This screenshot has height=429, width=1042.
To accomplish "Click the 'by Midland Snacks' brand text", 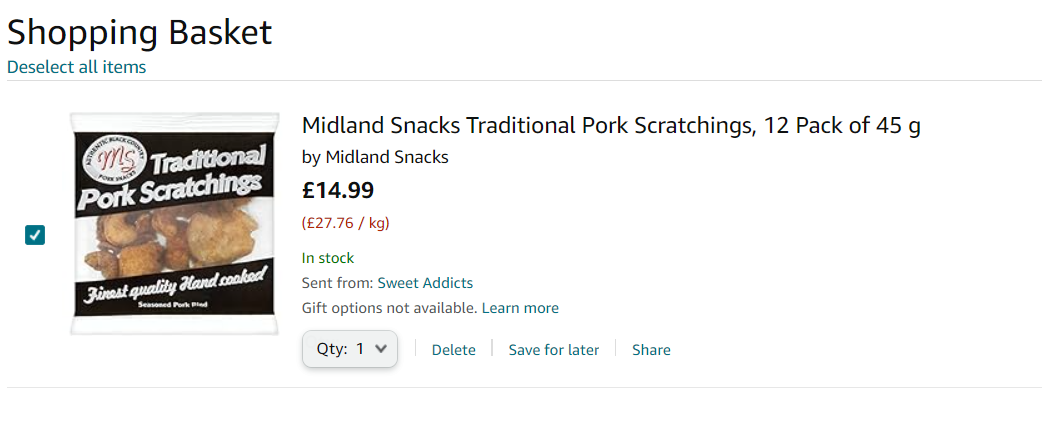I will point(375,157).
